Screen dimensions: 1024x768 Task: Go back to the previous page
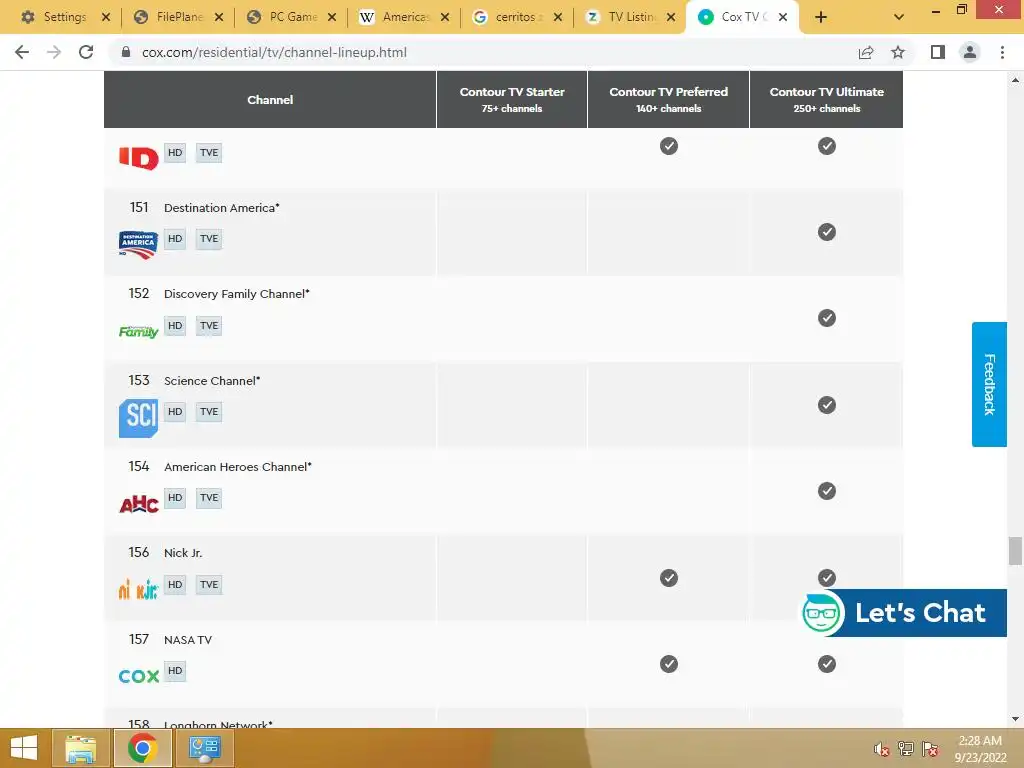coord(22,52)
